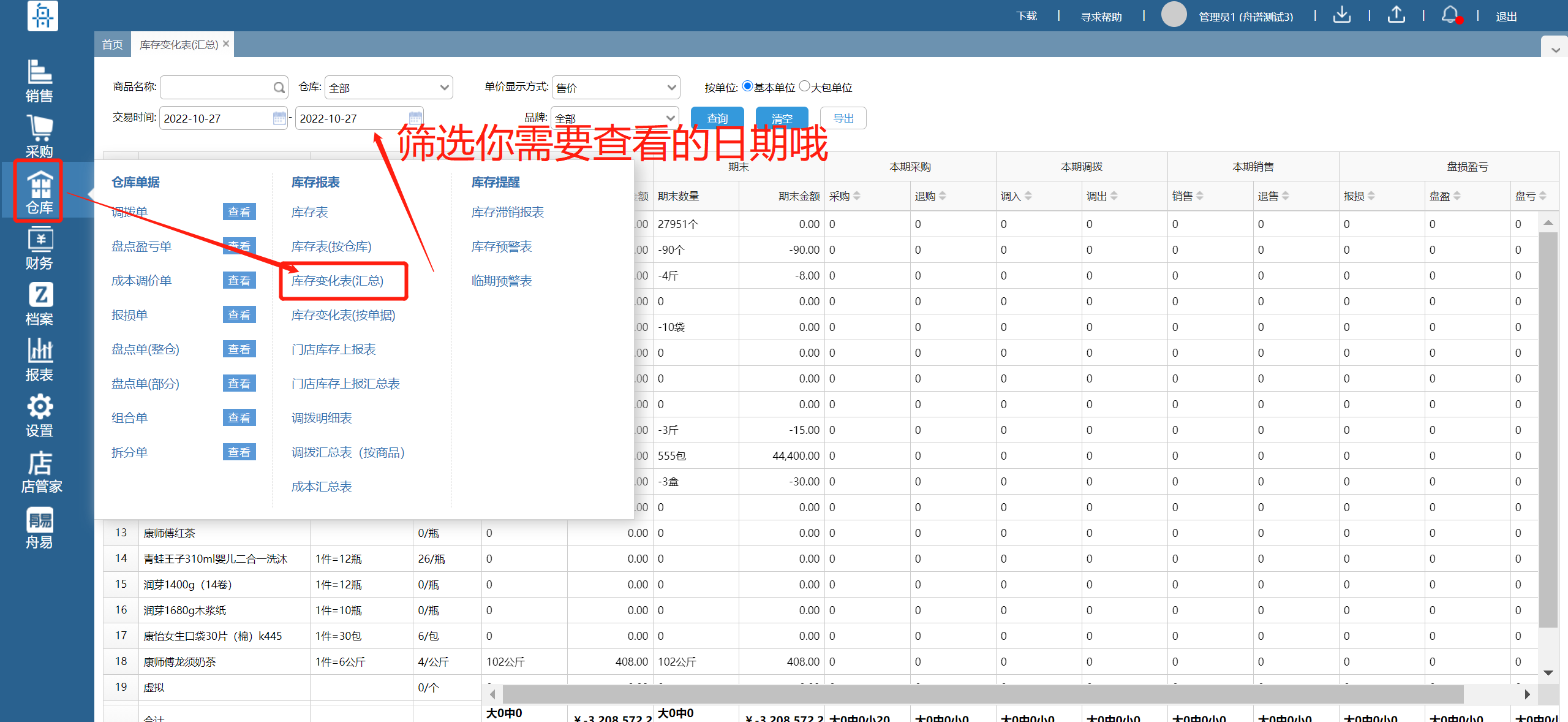Image resolution: width=1568 pixels, height=722 pixels.
Task: Click the vertical scrollbar thumb
Action: [x=1548, y=429]
